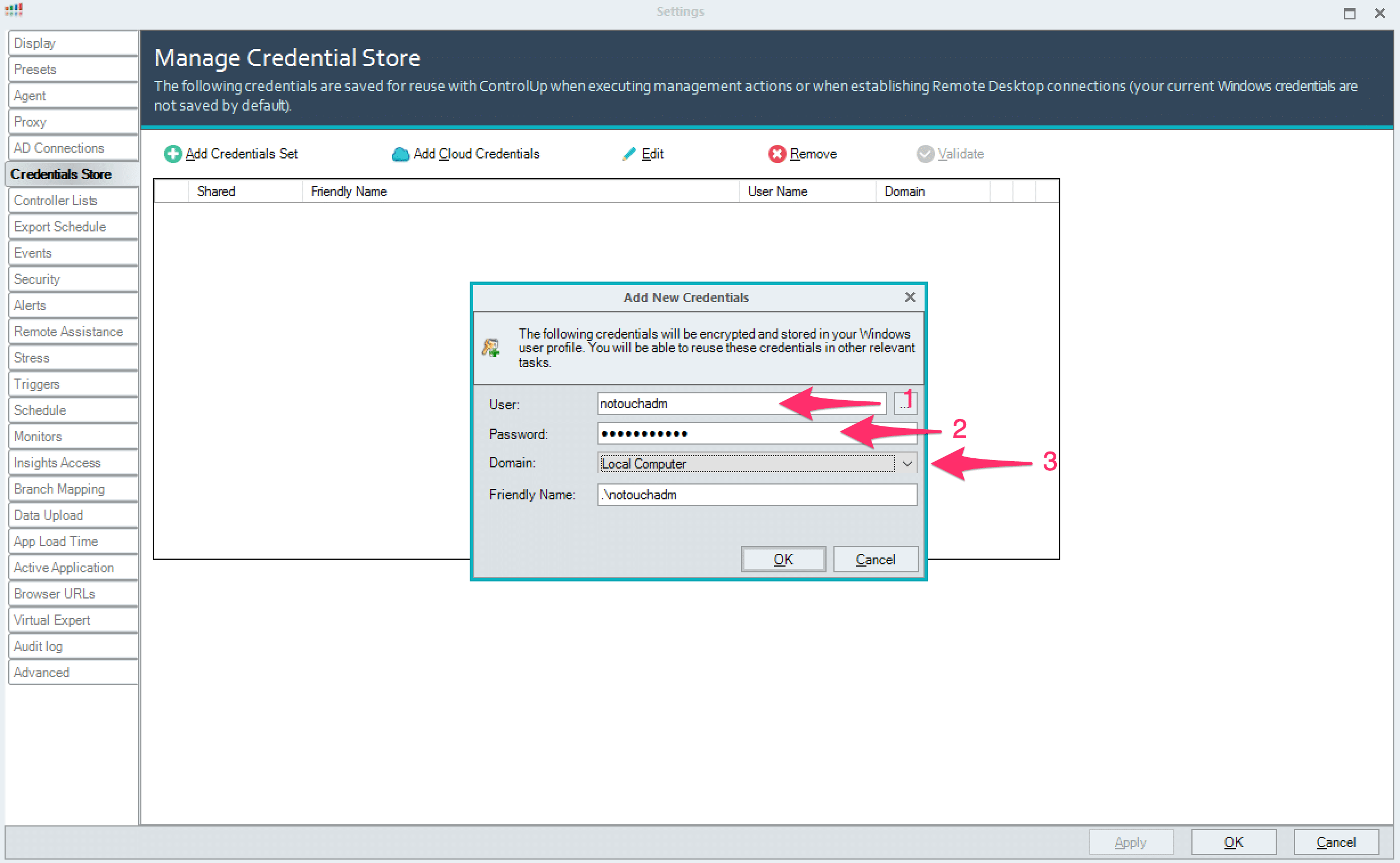Open the Branch Mapping tab
The image size is (1400, 863).
pyautogui.click(x=73, y=489)
